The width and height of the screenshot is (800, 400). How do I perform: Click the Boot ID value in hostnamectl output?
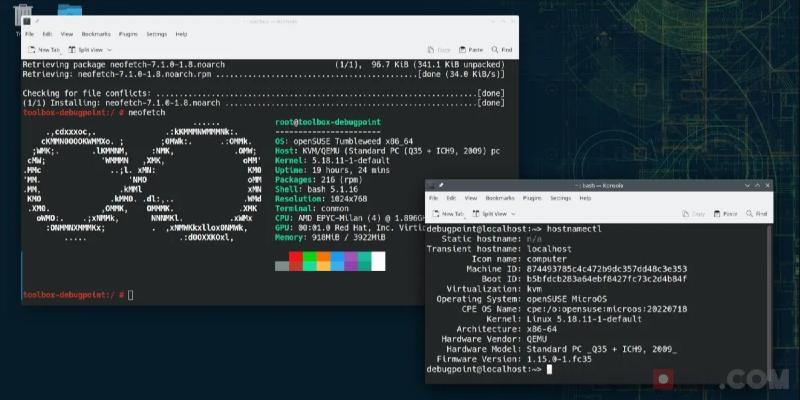pos(607,279)
